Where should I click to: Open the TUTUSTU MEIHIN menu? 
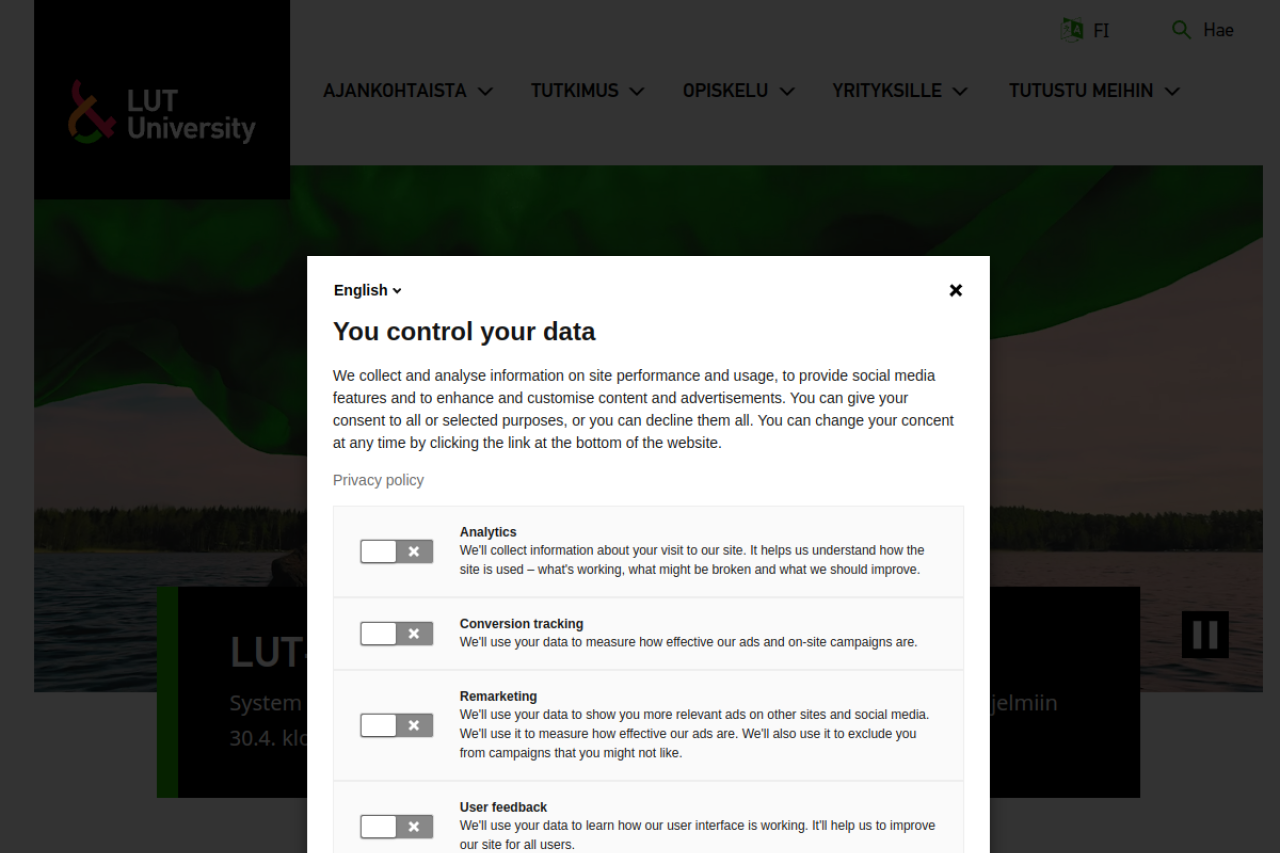coord(1081,91)
